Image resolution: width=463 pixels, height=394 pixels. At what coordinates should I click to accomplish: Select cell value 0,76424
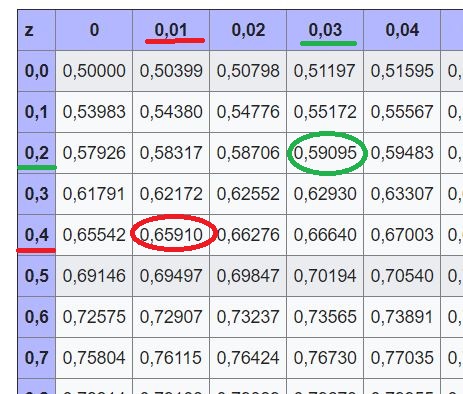click(x=248, y=358)
